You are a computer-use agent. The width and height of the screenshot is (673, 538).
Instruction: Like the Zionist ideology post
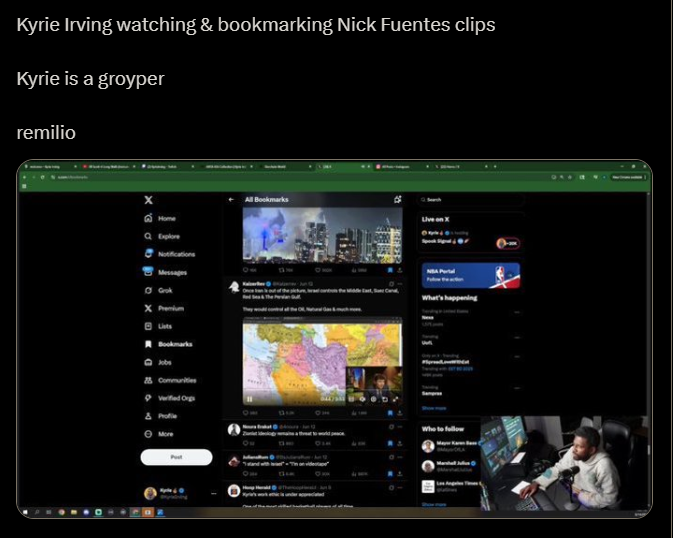pos(324,444)
